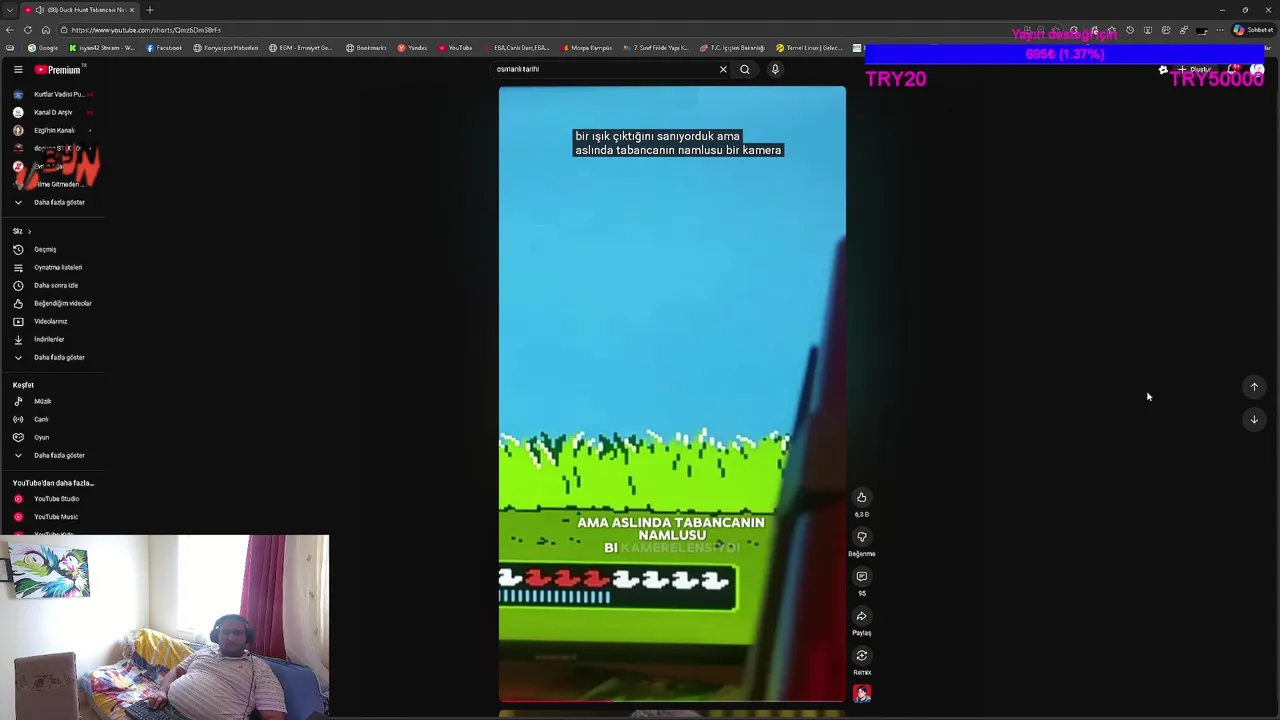
Task: Open the channel avatar under Remix
Action: pyautogui.click(x=862, y=693)
